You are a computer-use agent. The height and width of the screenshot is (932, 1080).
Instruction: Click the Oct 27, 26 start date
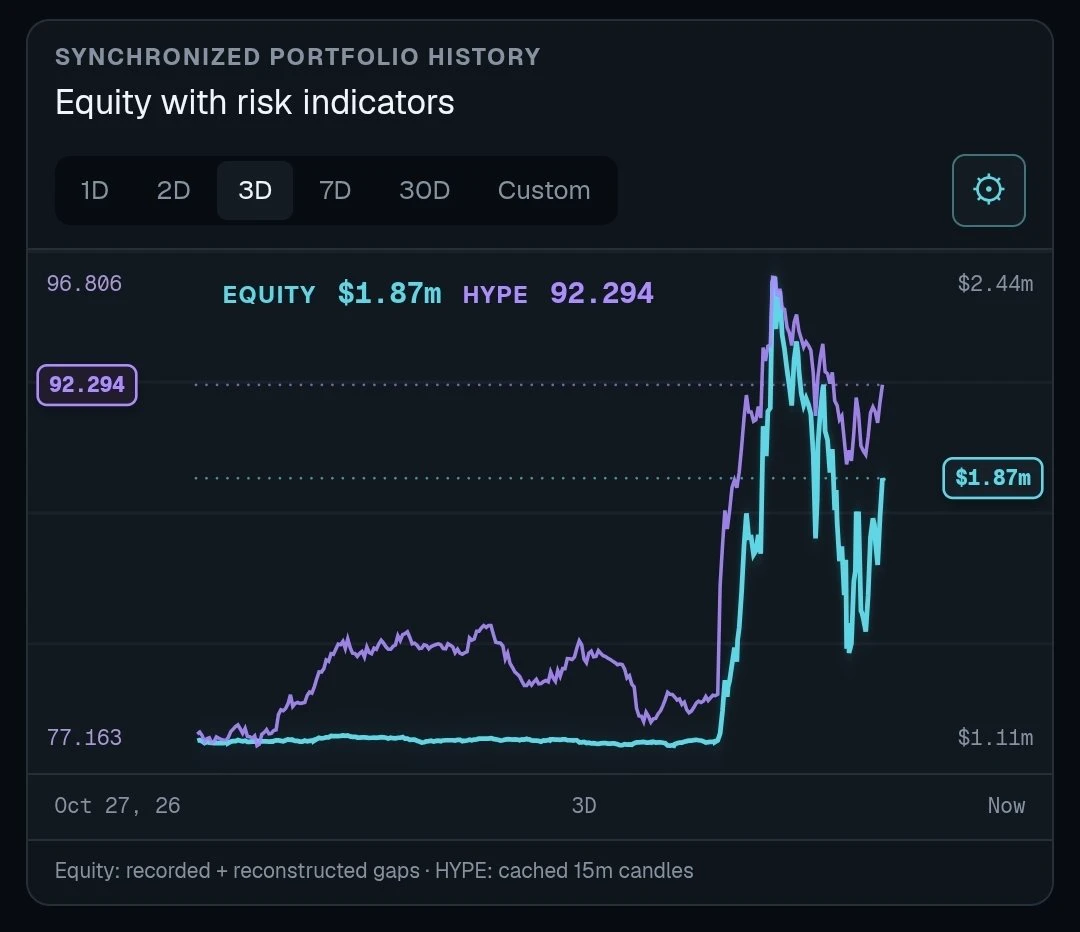coord(117,805)
